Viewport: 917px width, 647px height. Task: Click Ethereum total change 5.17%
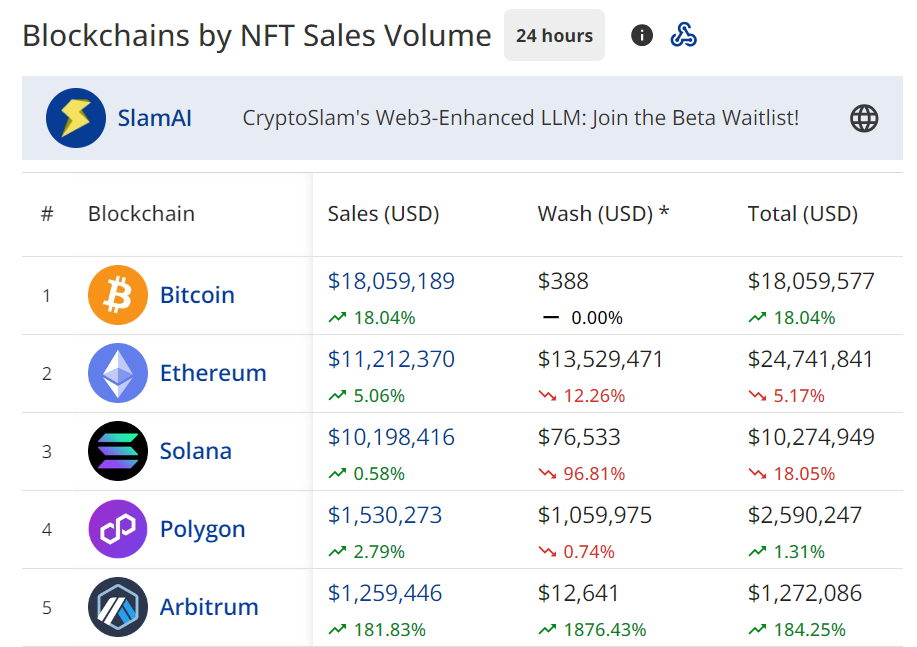[799, 396]
